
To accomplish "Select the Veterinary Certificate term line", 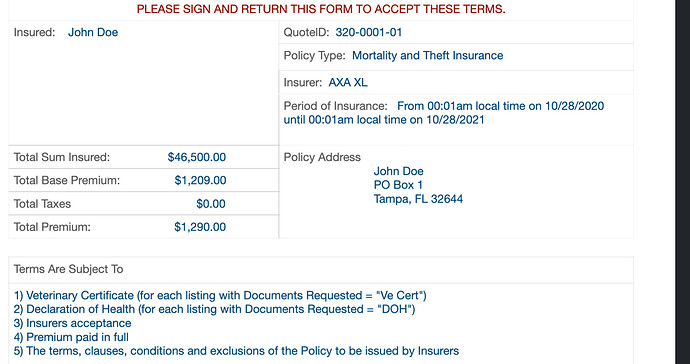I will pos(220,295).
